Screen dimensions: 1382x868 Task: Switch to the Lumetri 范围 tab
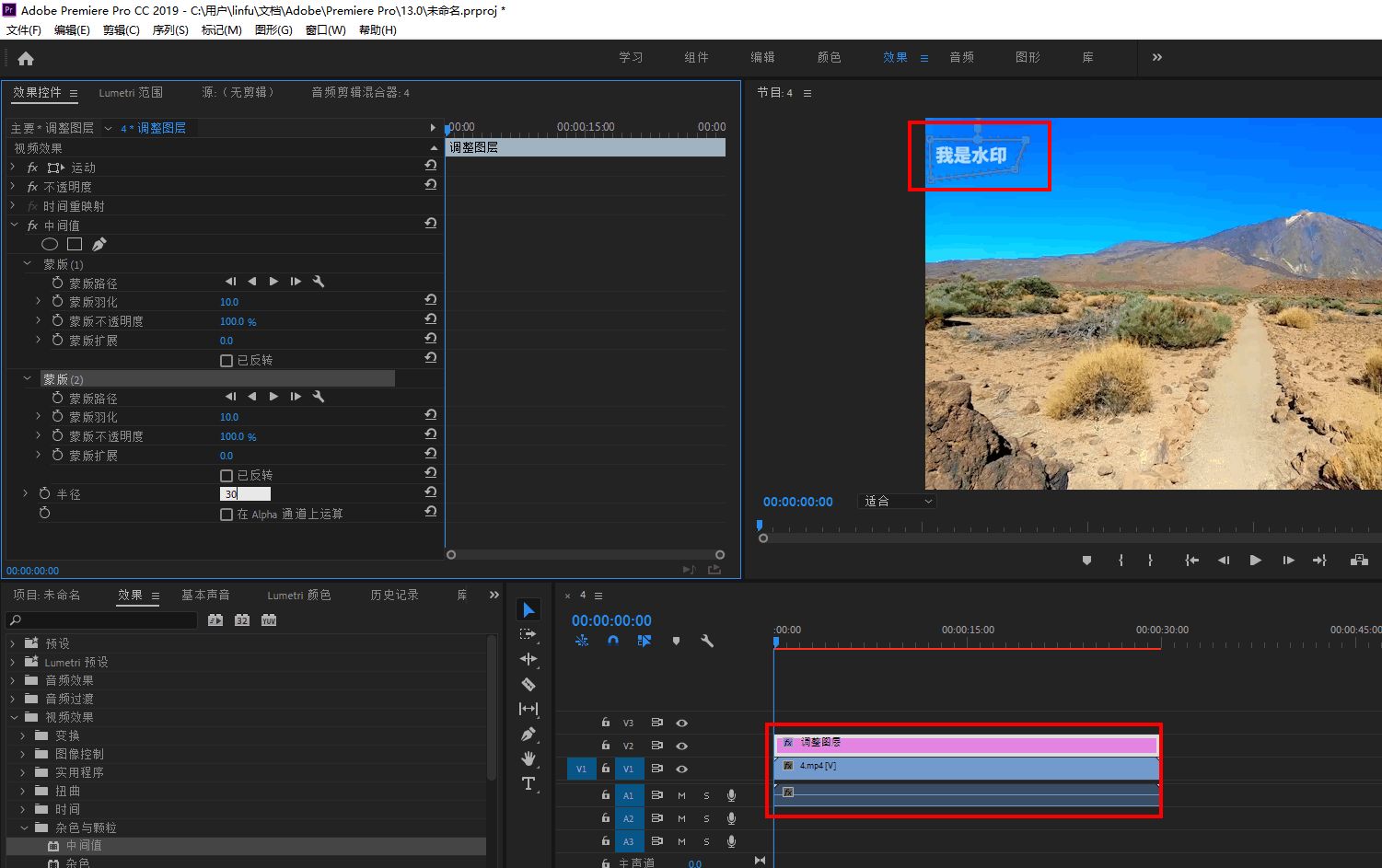point(131,93)
